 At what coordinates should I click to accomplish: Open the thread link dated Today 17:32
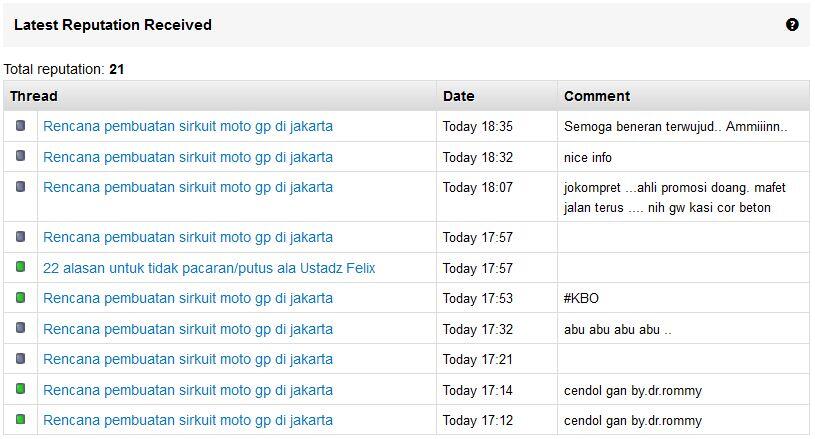[x=188, y=329]
